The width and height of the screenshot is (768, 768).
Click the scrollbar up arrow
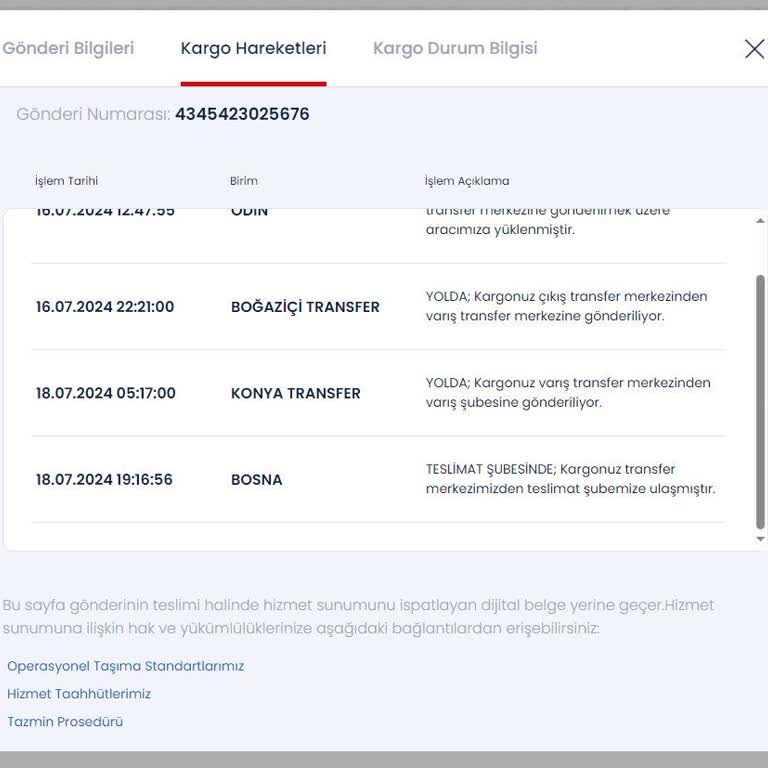[x=760, y=221]
